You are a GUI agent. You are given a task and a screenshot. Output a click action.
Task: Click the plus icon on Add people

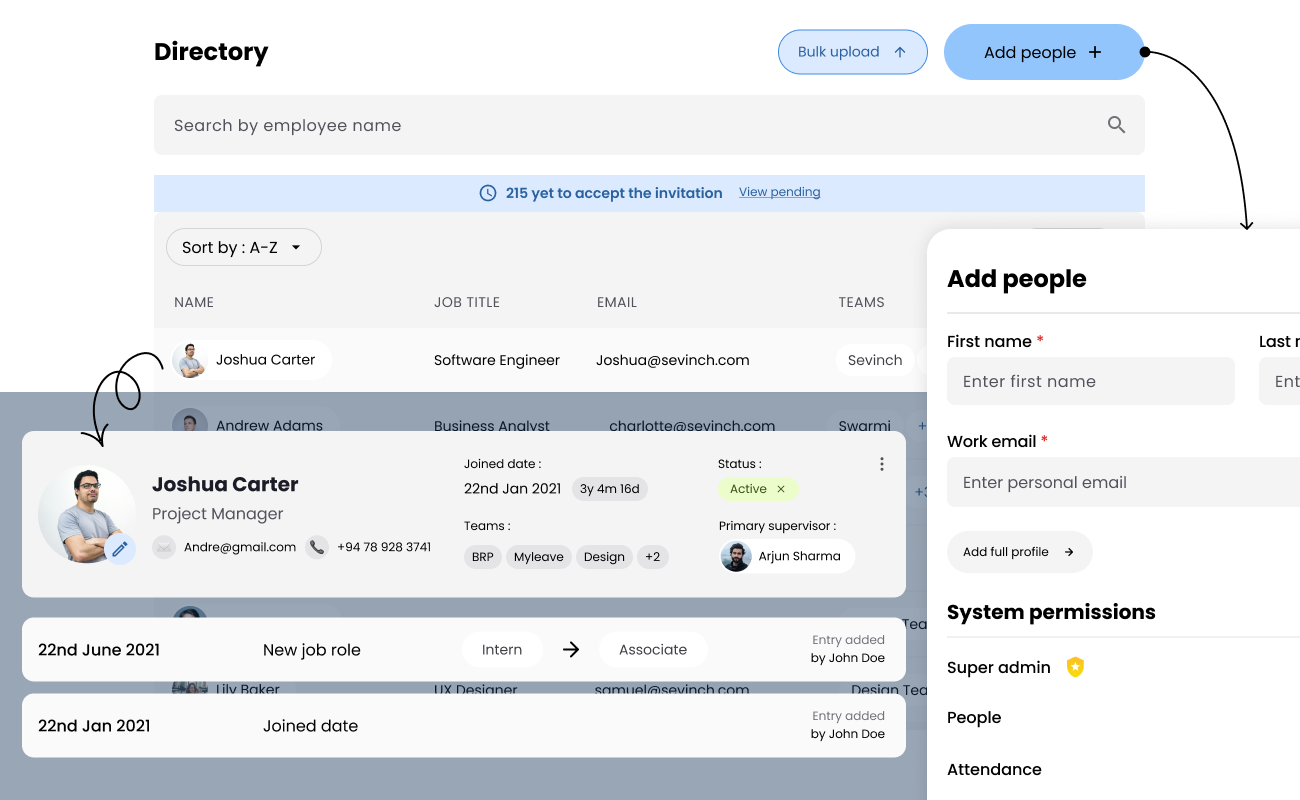pos(1095,51)
